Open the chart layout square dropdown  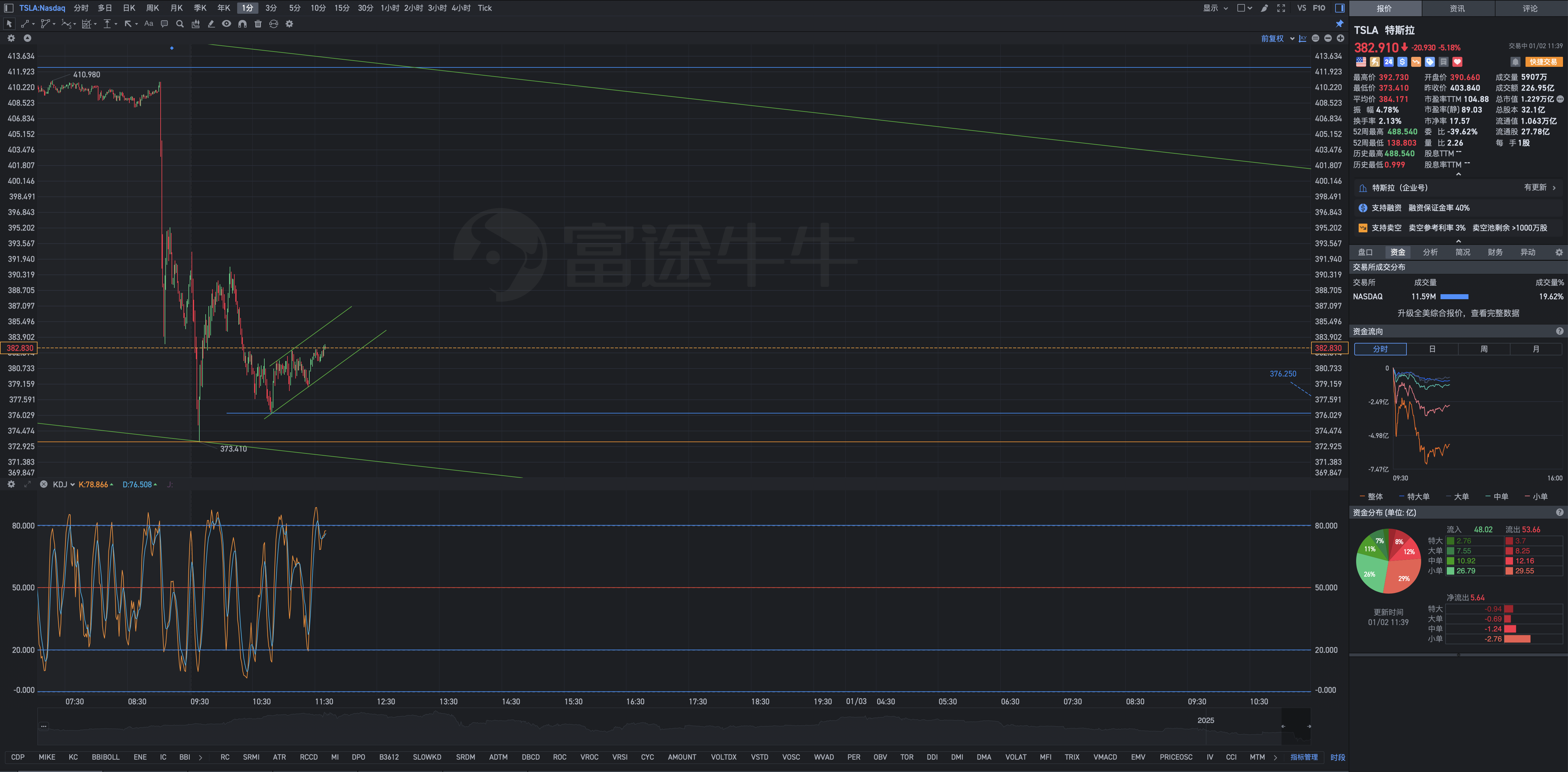(x=1244, y=8)
